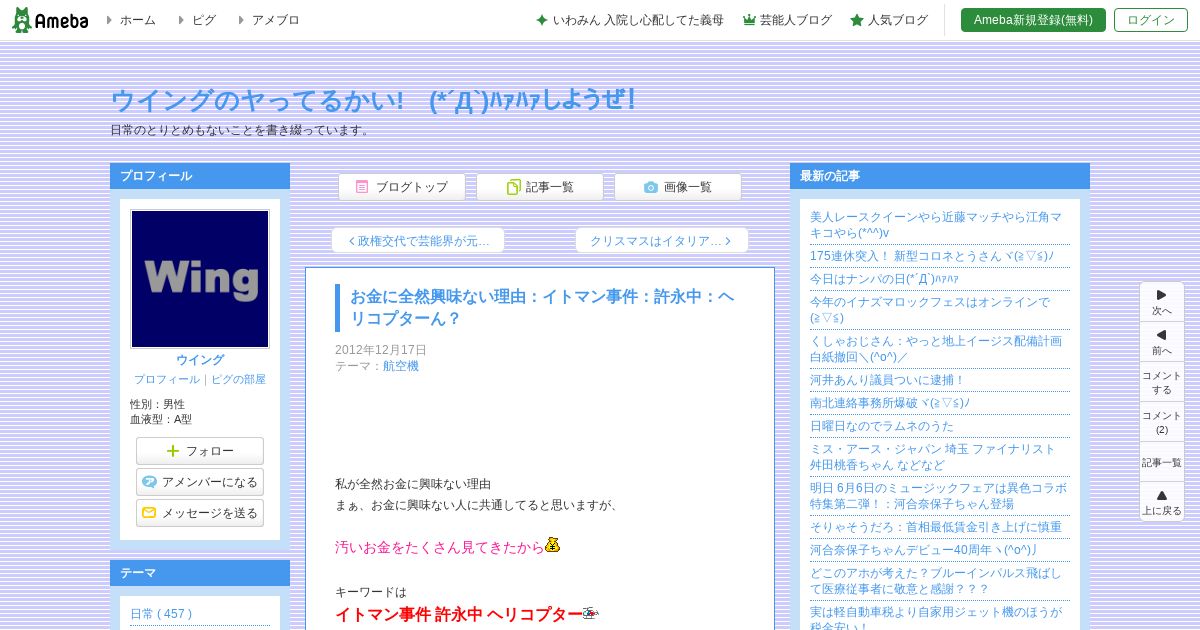Open ピグの部屋 link

[x=238, y=380]
